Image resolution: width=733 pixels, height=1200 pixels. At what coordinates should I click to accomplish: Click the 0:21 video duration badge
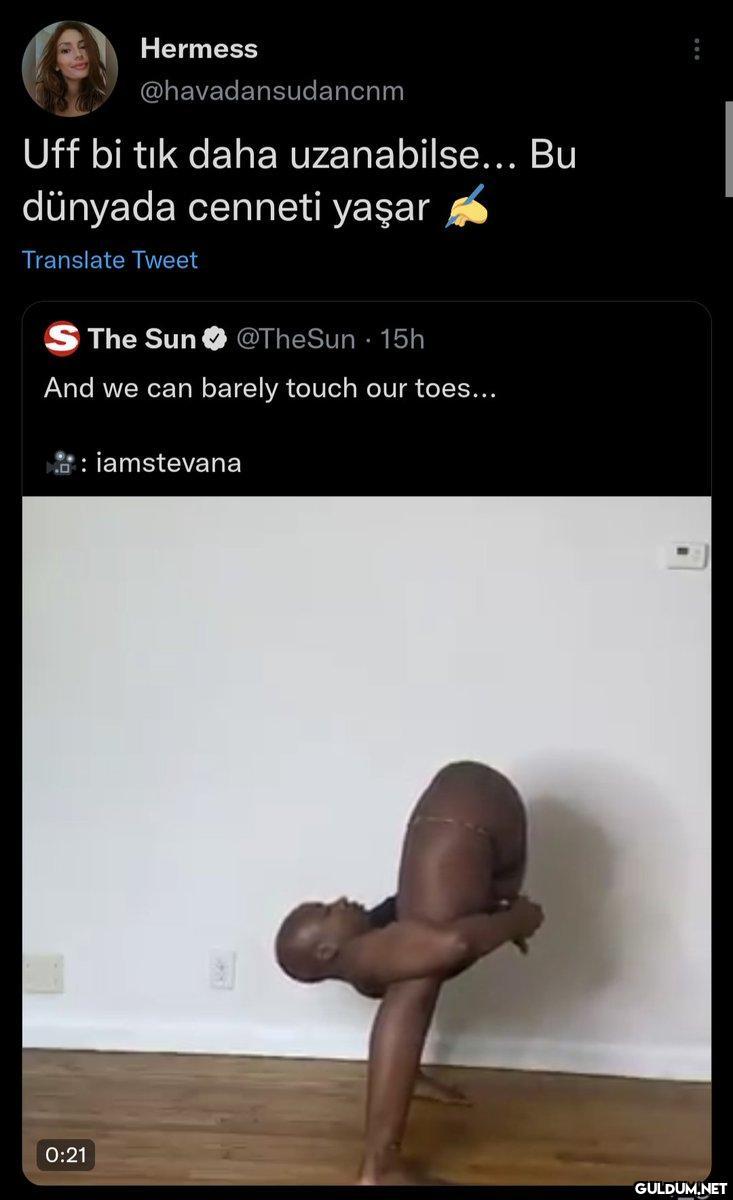click(66, 1155)
